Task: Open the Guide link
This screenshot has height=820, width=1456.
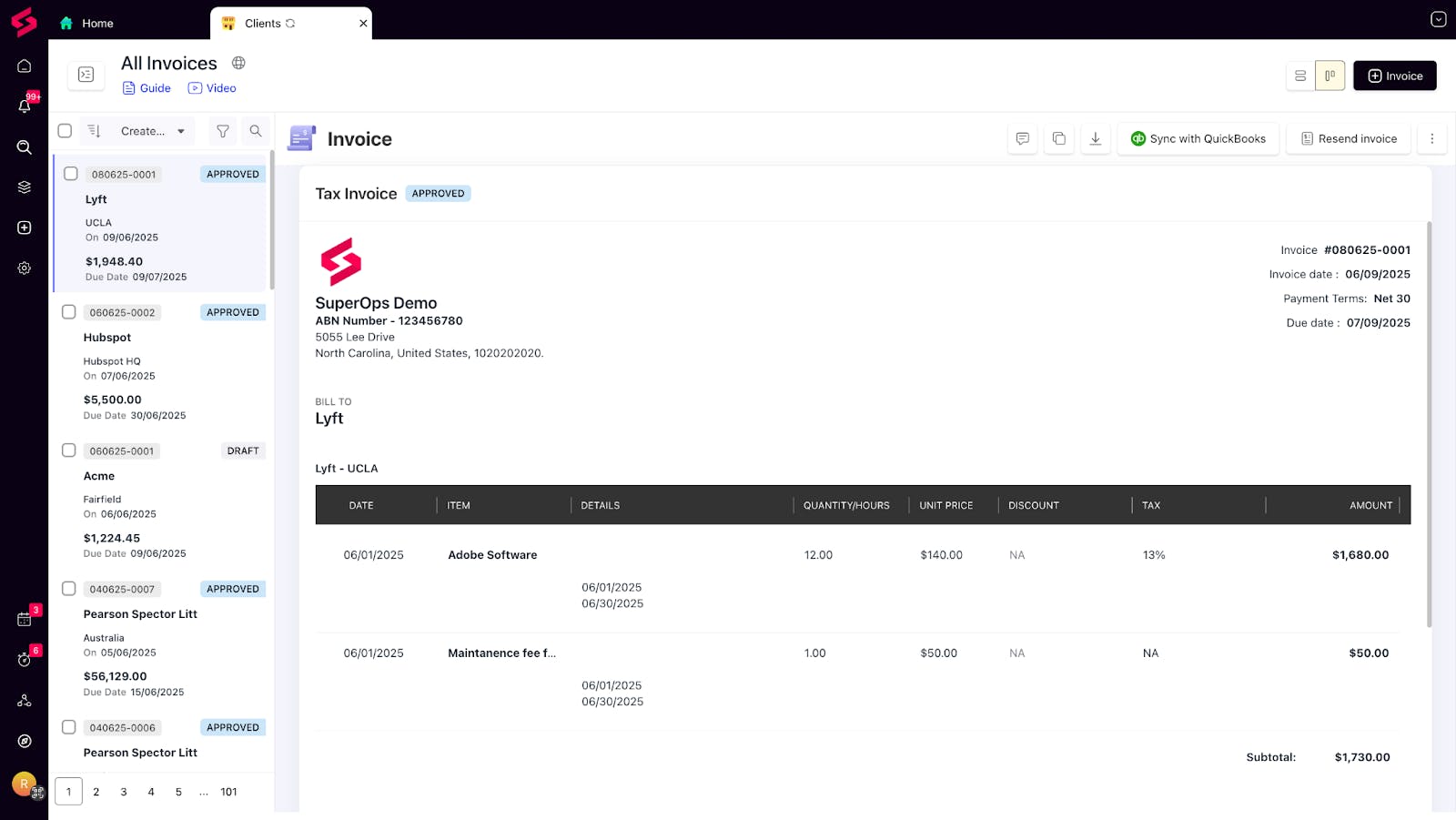Action: tap(147, 88)
